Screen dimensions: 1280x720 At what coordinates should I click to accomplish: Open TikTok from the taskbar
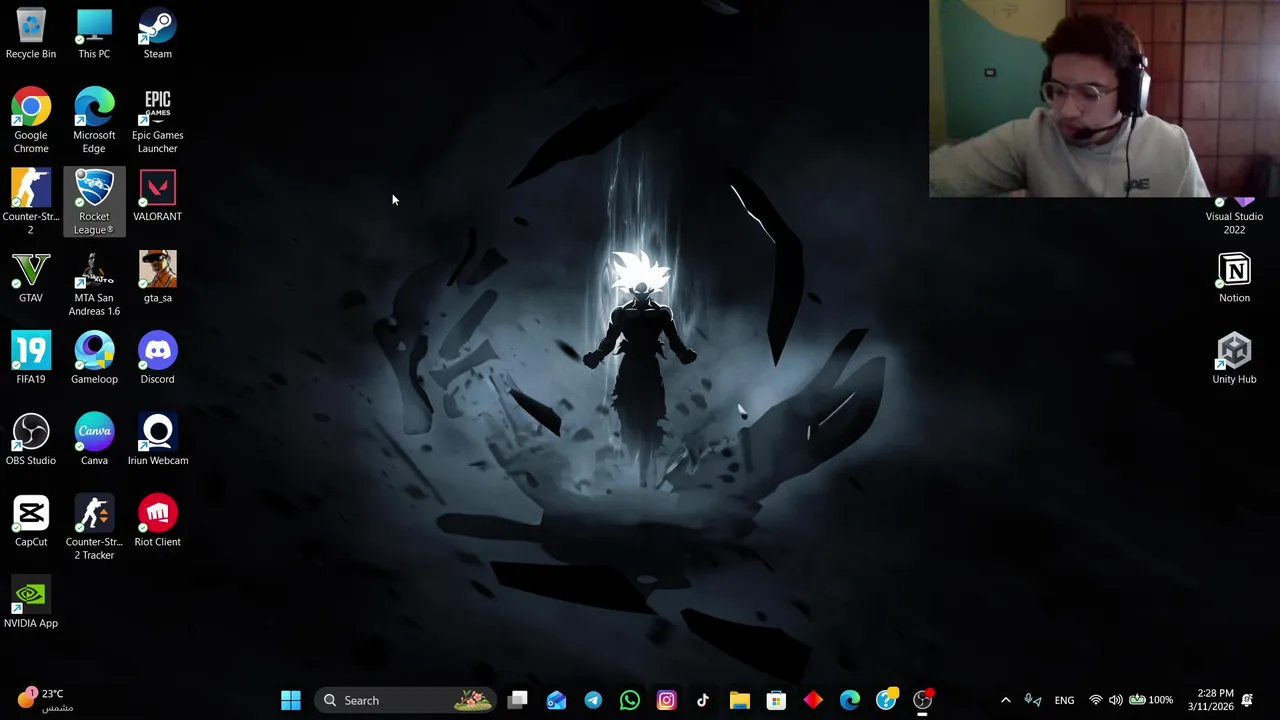(x=703, y=700)
